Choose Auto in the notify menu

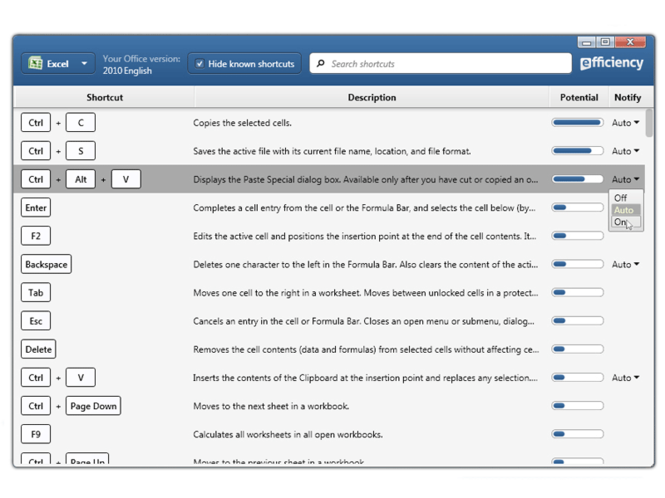tap(626, 210)
